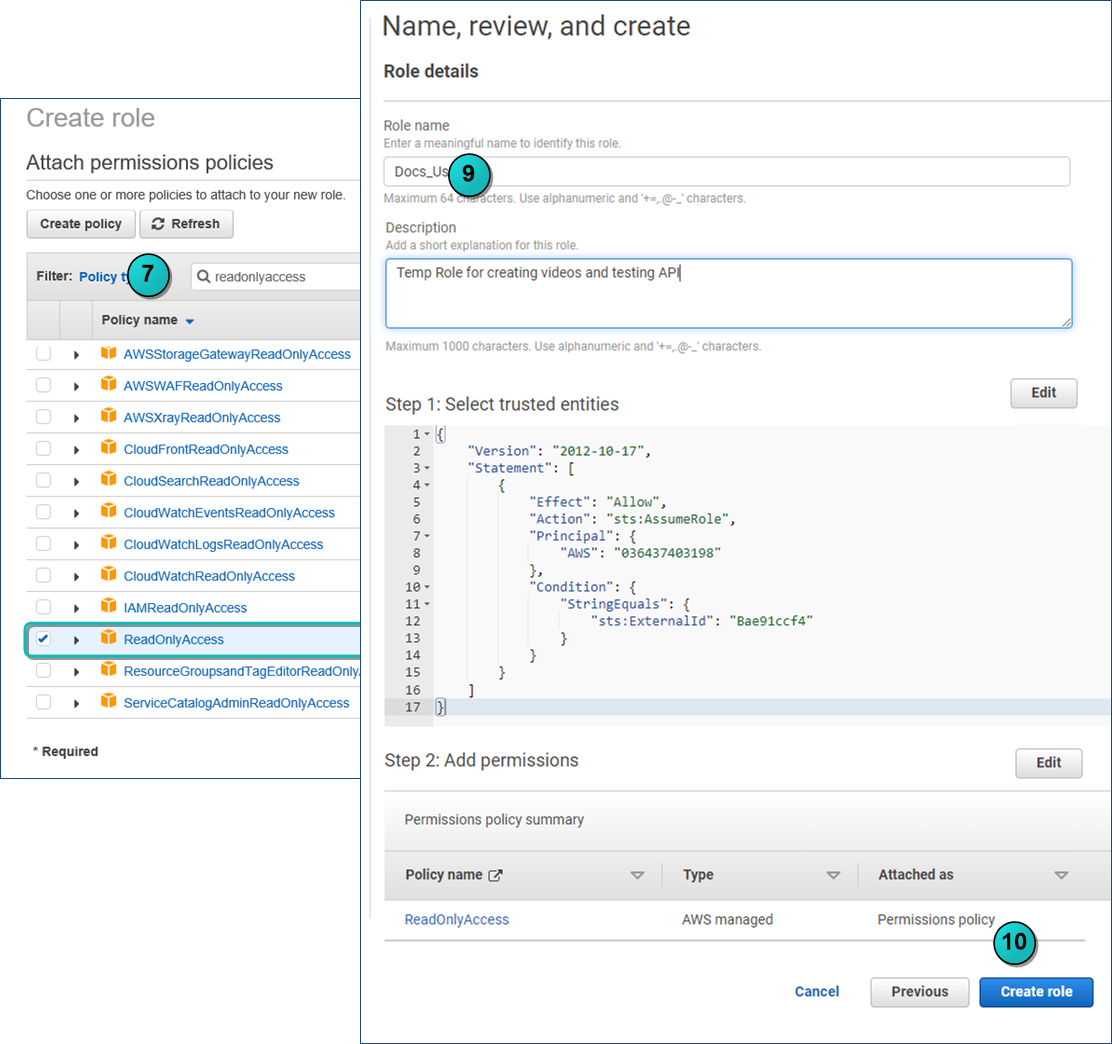
Task: Click the IAMReadOnlyAccess policy box icon
Action: tap(108, 606)
